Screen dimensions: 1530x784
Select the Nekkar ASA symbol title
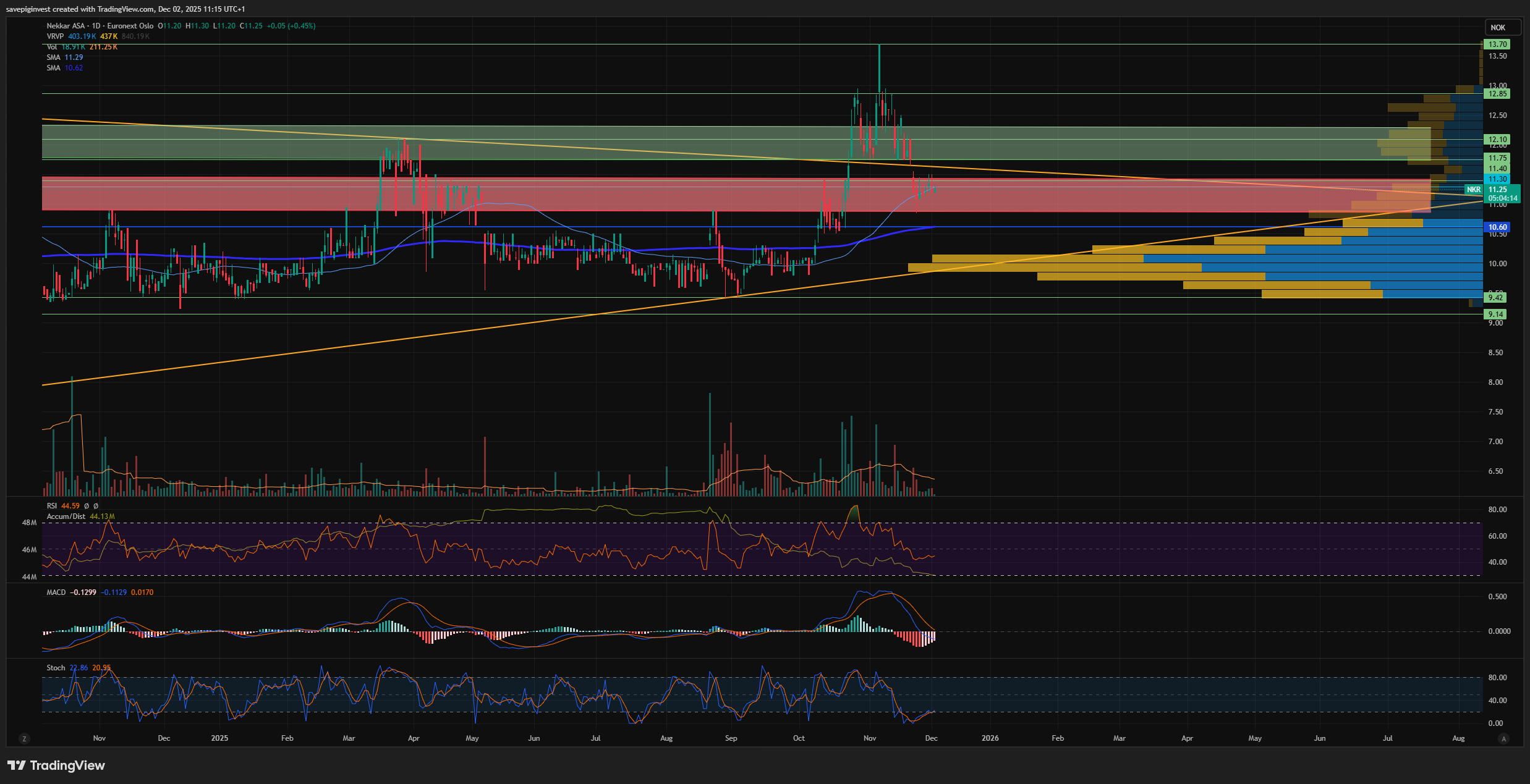[66, 26]
